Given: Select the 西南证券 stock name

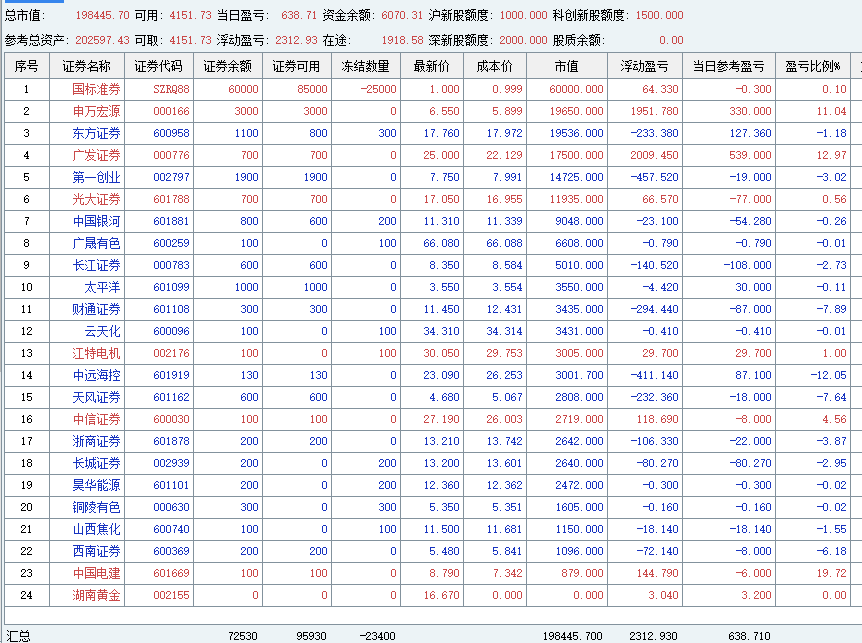Looking at the screenshot, I should 96,551.
